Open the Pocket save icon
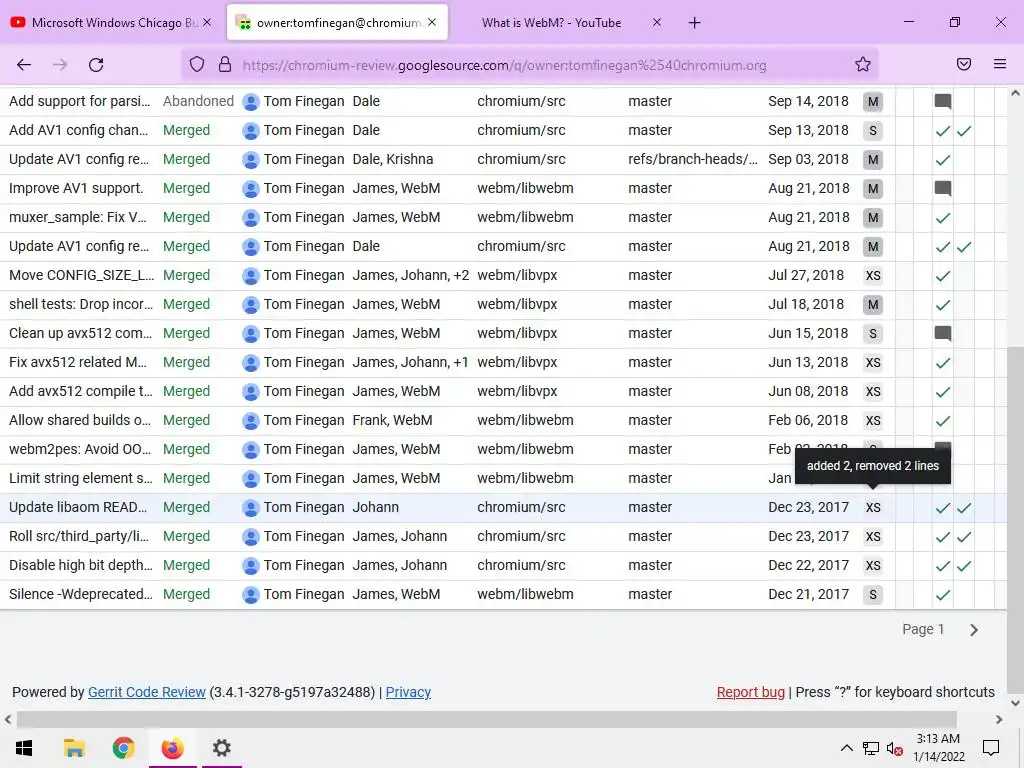Screen dimensions: 1024x768 point(964,64)
